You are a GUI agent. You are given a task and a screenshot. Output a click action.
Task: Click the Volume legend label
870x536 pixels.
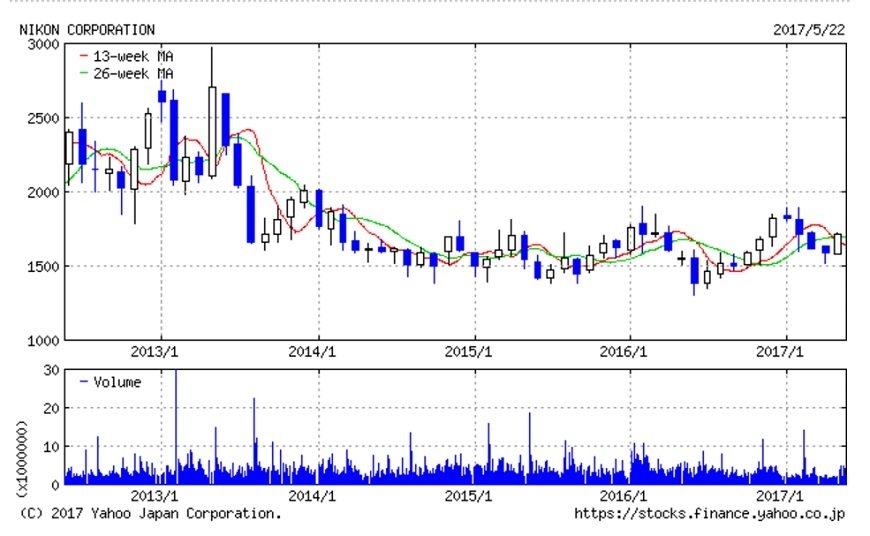pos(117,382)
